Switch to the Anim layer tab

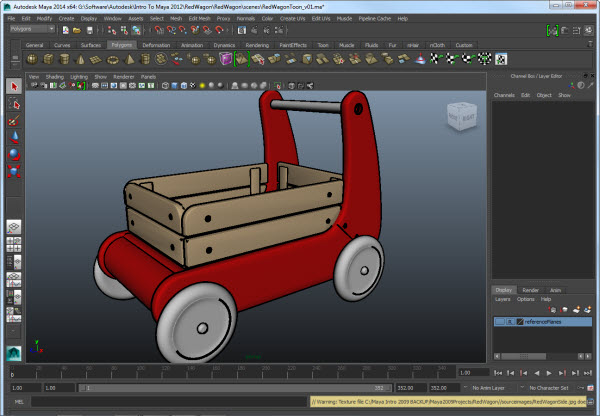pos(555,290)
